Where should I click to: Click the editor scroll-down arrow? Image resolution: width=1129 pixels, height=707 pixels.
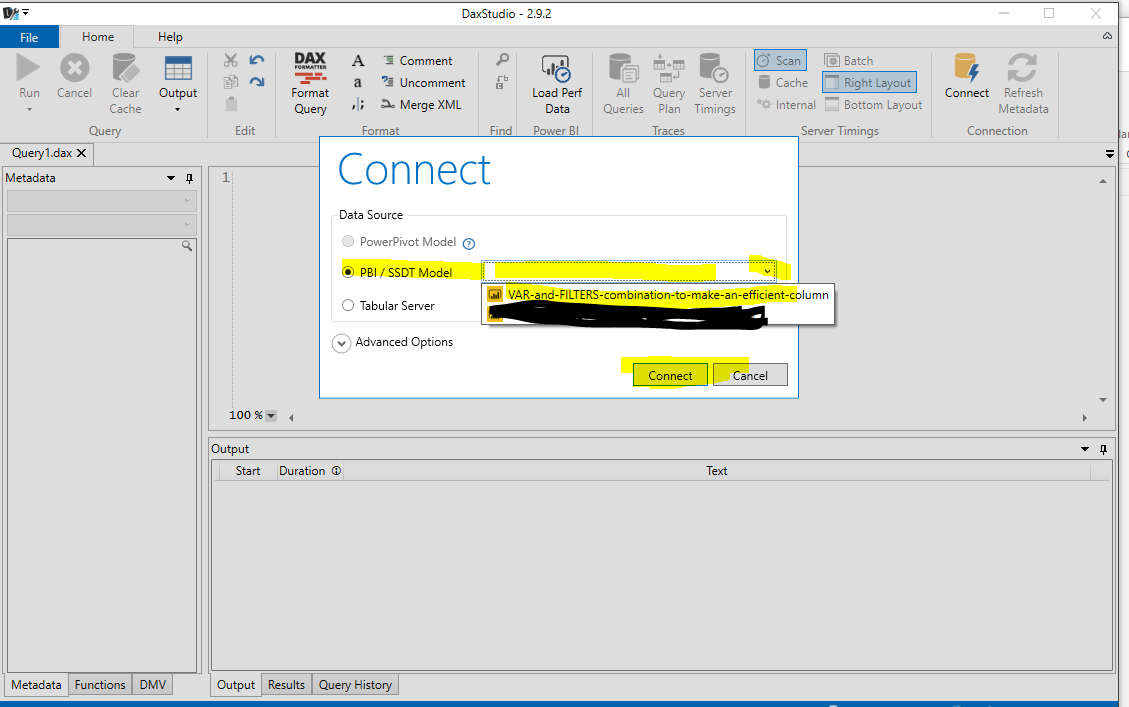[1103, 400]
